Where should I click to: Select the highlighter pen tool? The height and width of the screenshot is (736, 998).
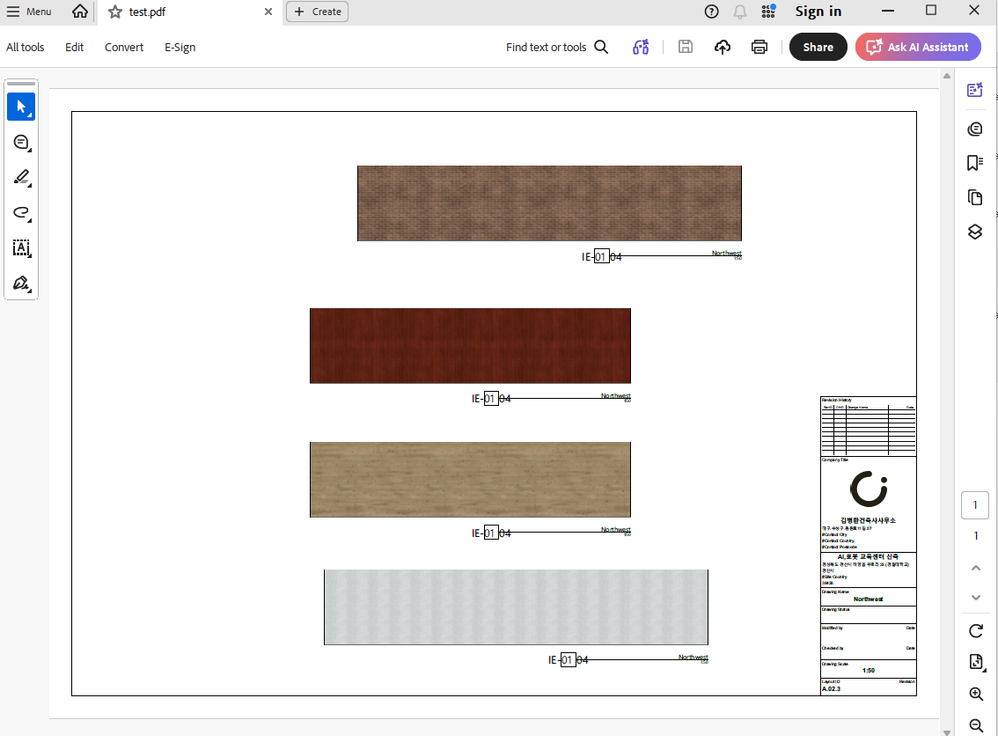coord(21,178)
